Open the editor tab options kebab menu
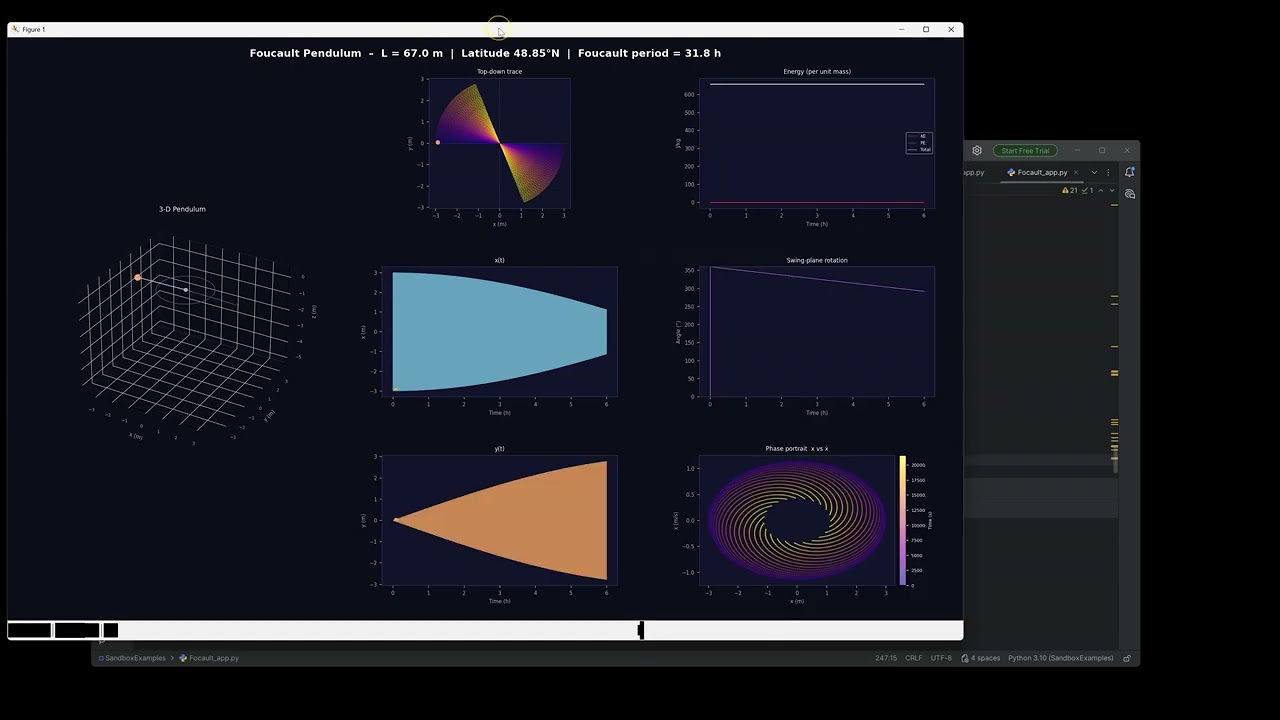 tap(1108, 172)
